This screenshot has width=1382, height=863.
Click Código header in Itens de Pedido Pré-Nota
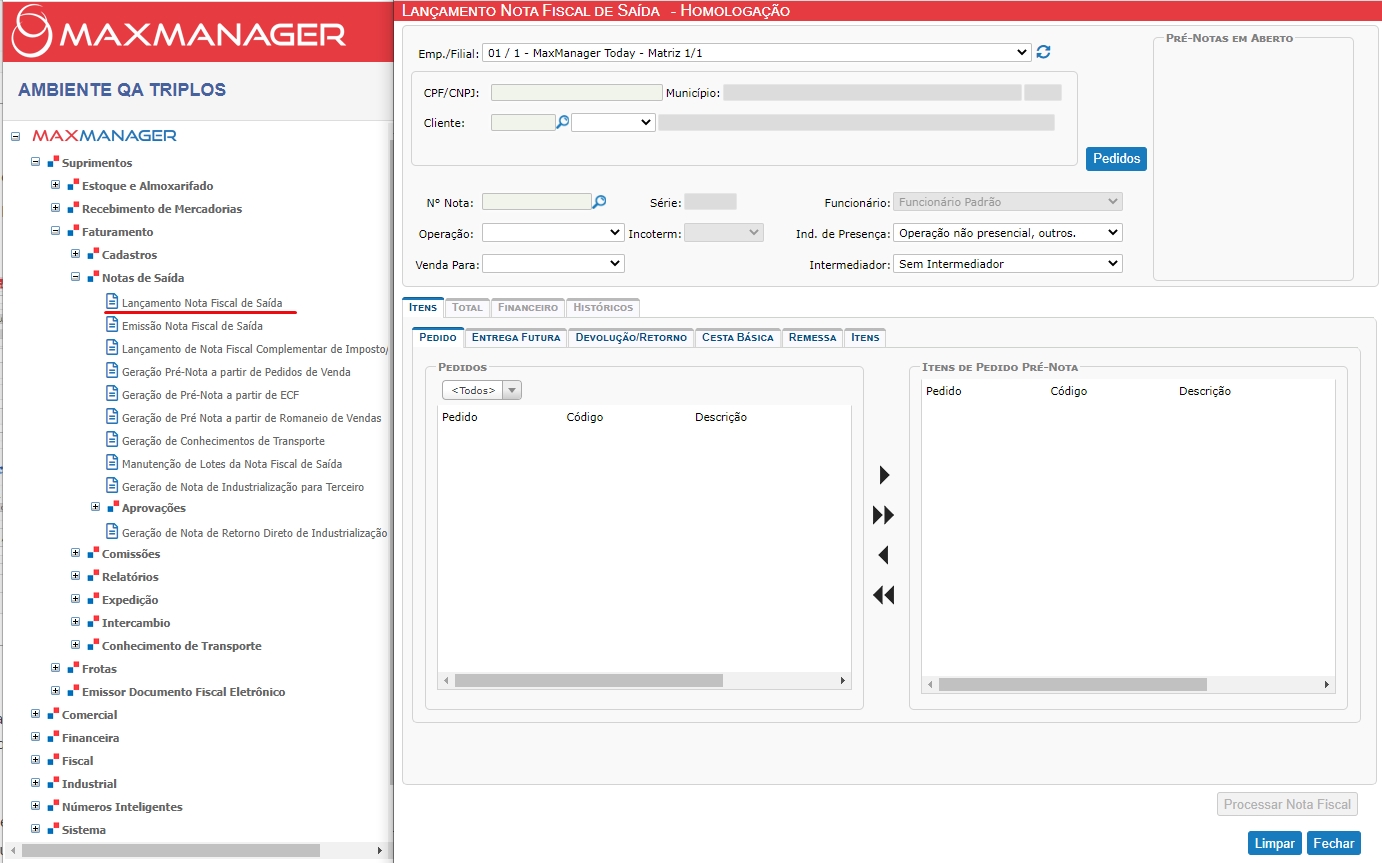(x=1069, y=391)
